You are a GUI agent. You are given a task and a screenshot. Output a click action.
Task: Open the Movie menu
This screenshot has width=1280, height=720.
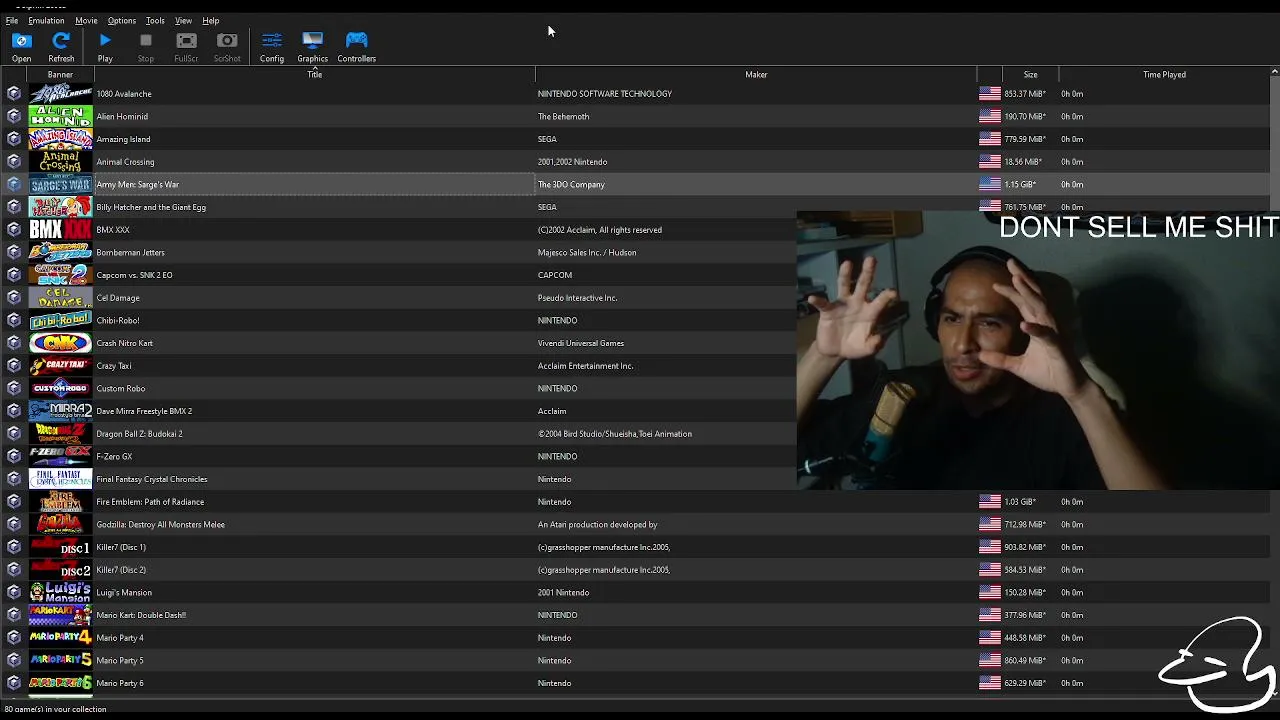click(86, 20)
